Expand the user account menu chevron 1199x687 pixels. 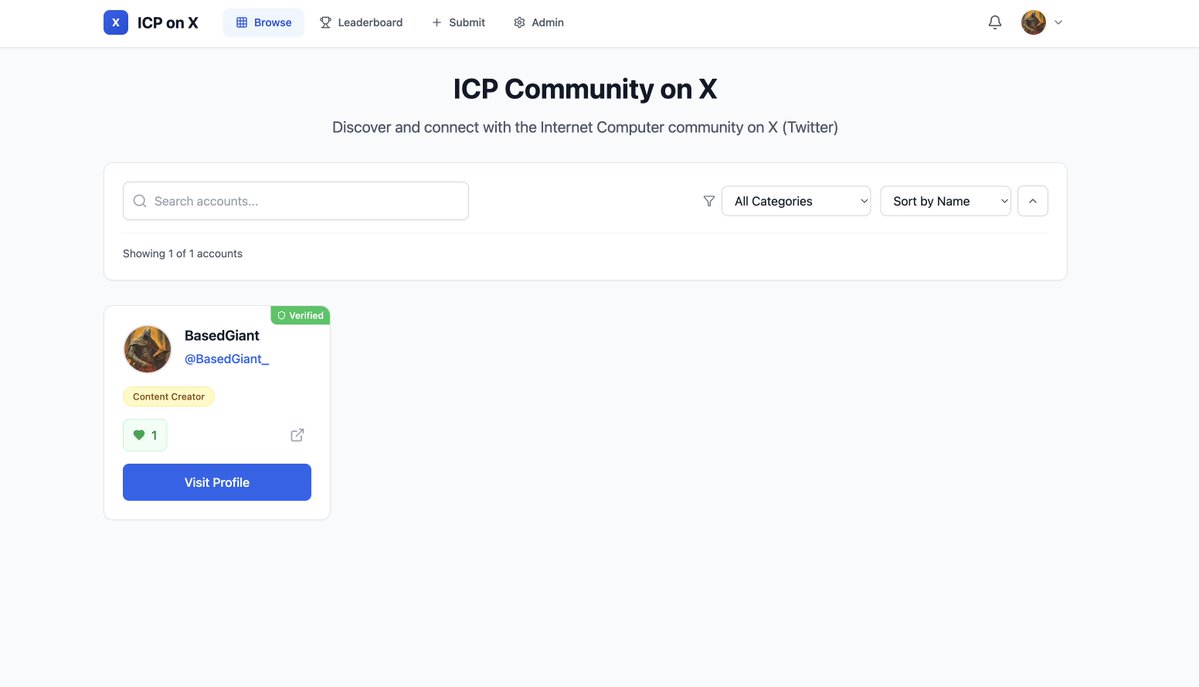coord(1058,22)
